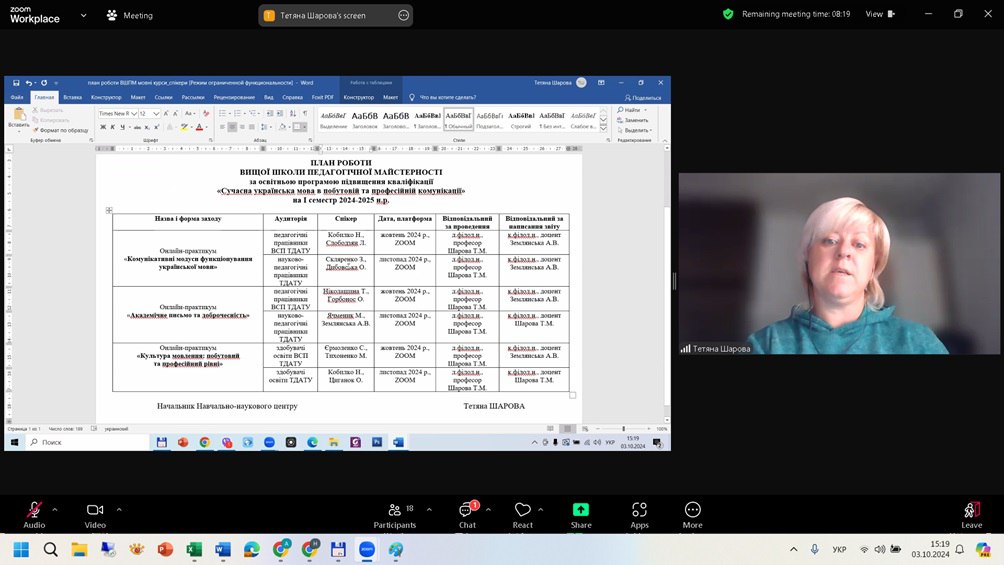This screenshot has height=565, width=1004.
Task: Click the green encryption shield icon
Action: click(x=728, y=14)
